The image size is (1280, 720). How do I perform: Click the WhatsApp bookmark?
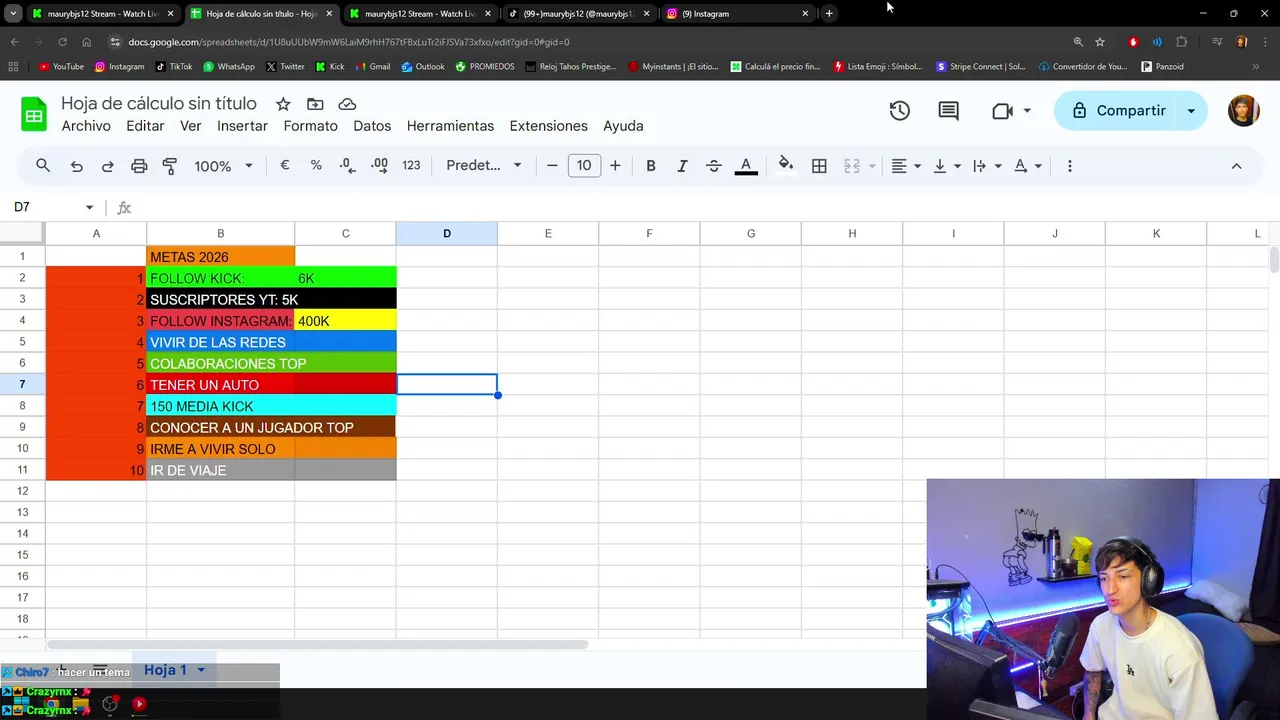229,67
